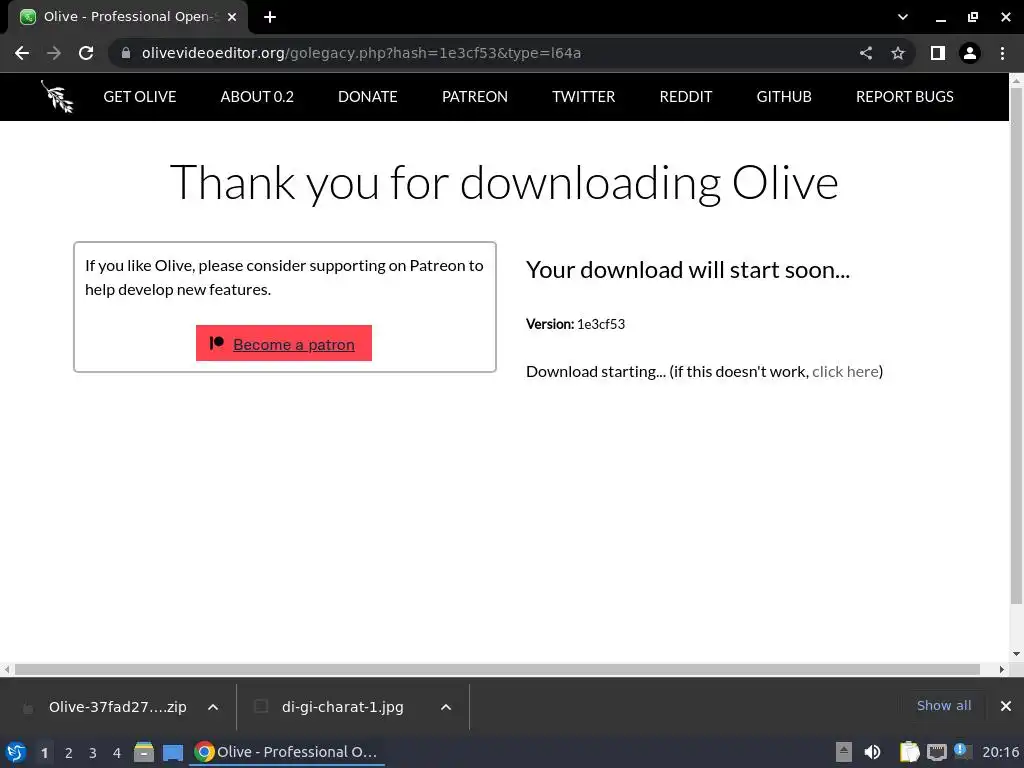Share this page via share icon

point(866,53)
